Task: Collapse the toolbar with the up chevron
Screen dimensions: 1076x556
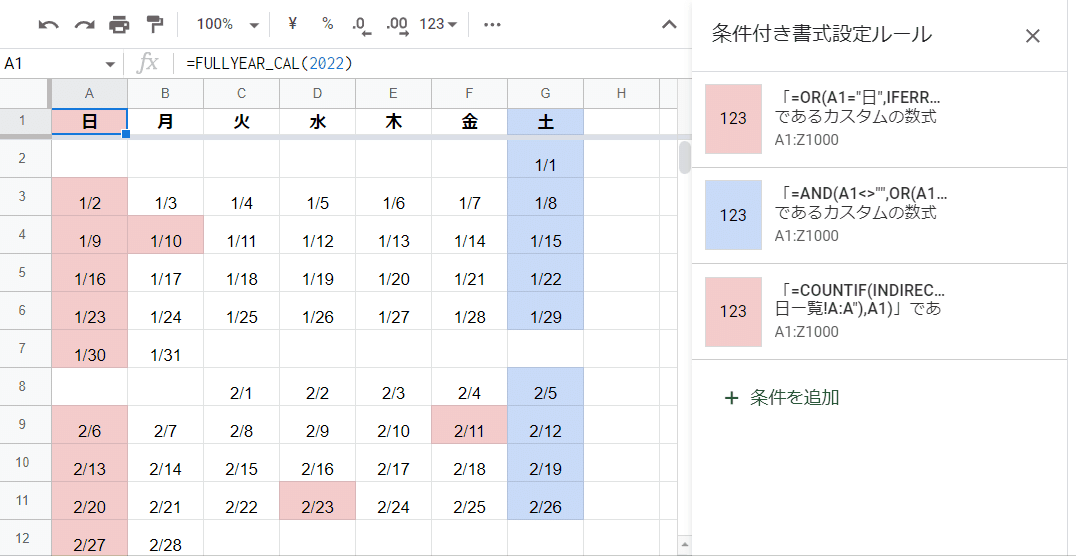Action: pyautogui.click(x=669, y=24)
